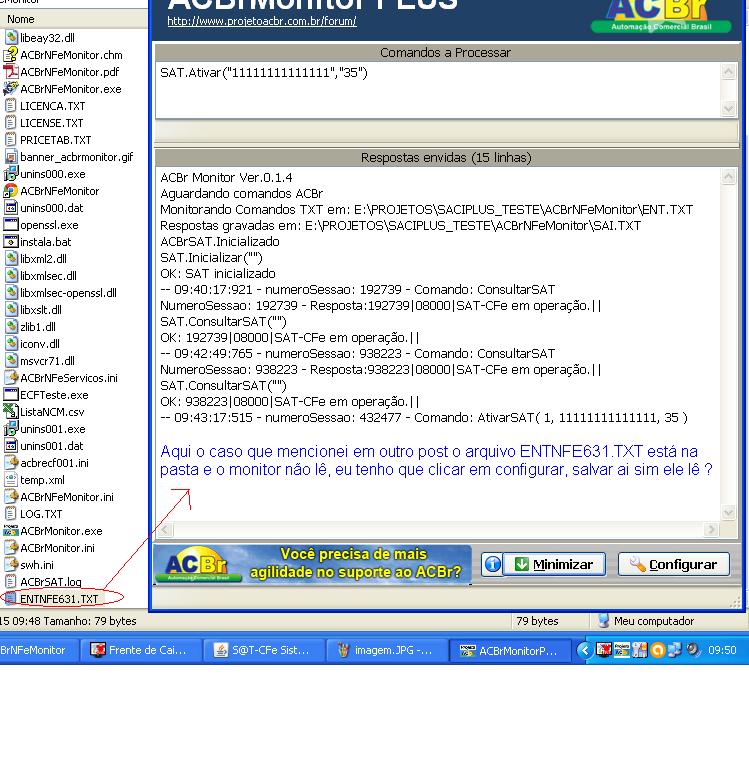Select ACBrNFeMonitor.ini file name
749x768 pixels.
coord(67,497)
